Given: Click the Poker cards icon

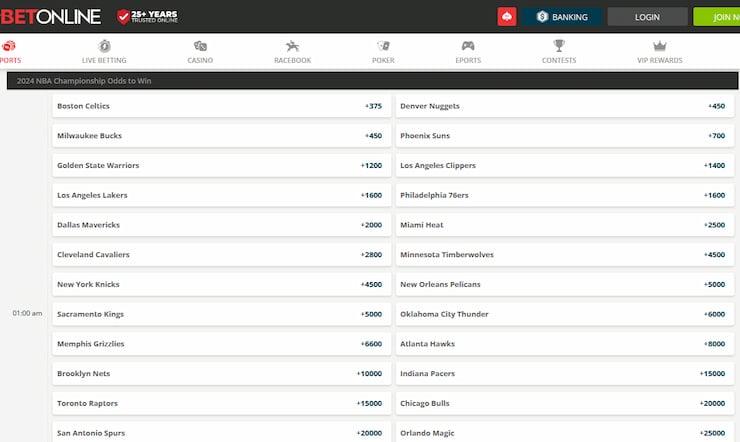Looking at the screenshot, I should (383, 46).
